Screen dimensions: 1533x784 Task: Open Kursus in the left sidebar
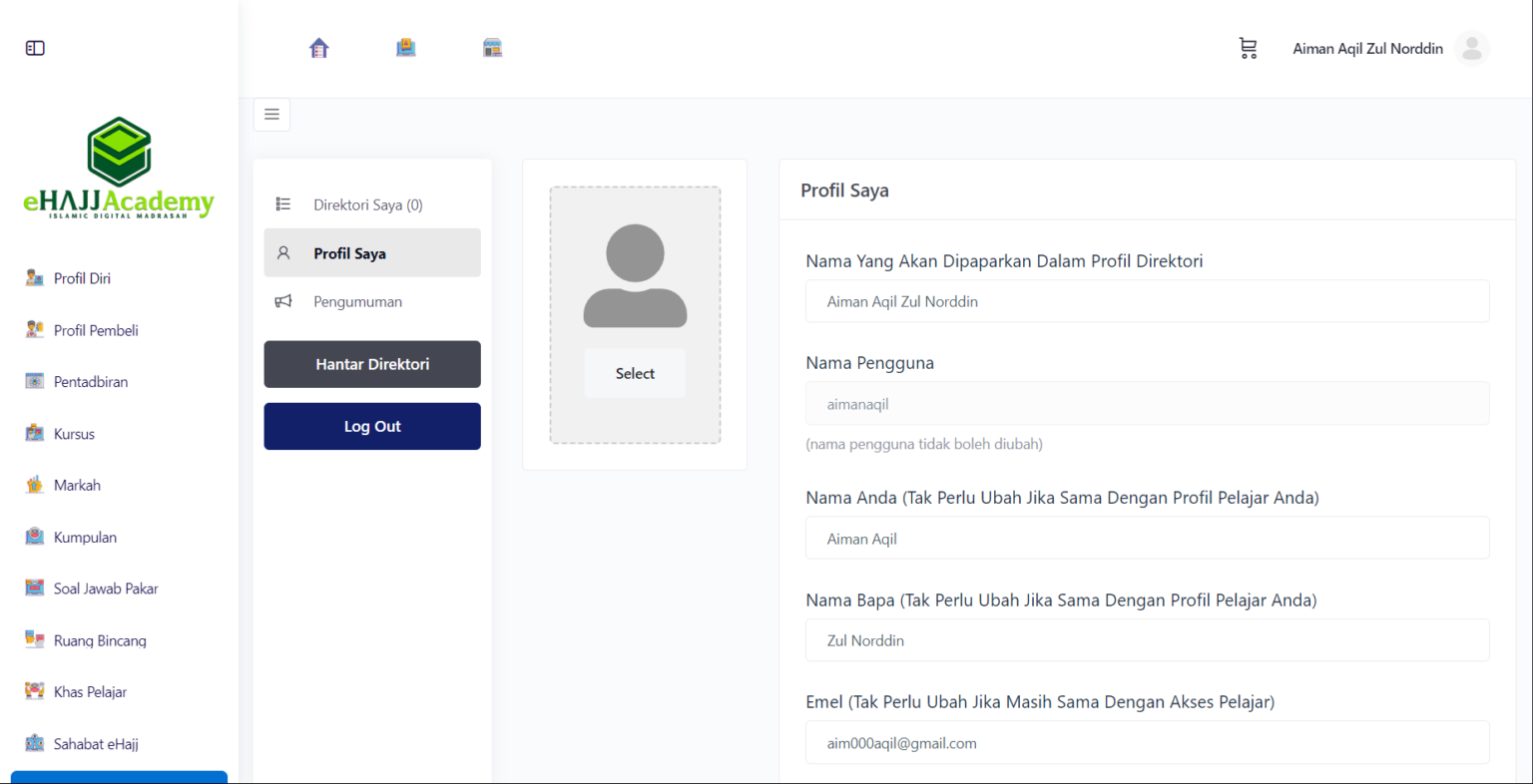(74, 434)
